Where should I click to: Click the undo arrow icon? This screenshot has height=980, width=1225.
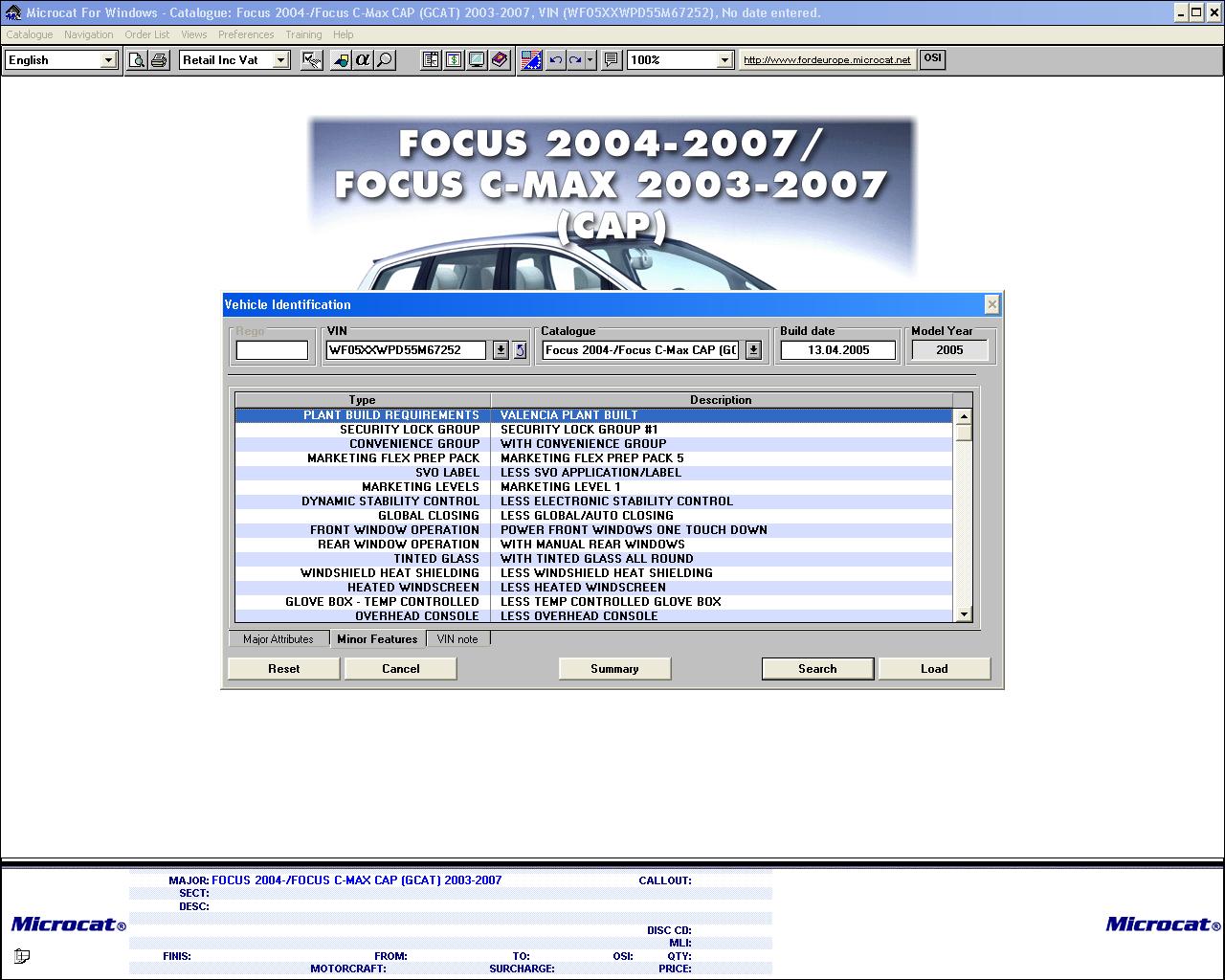coord(555,60)
